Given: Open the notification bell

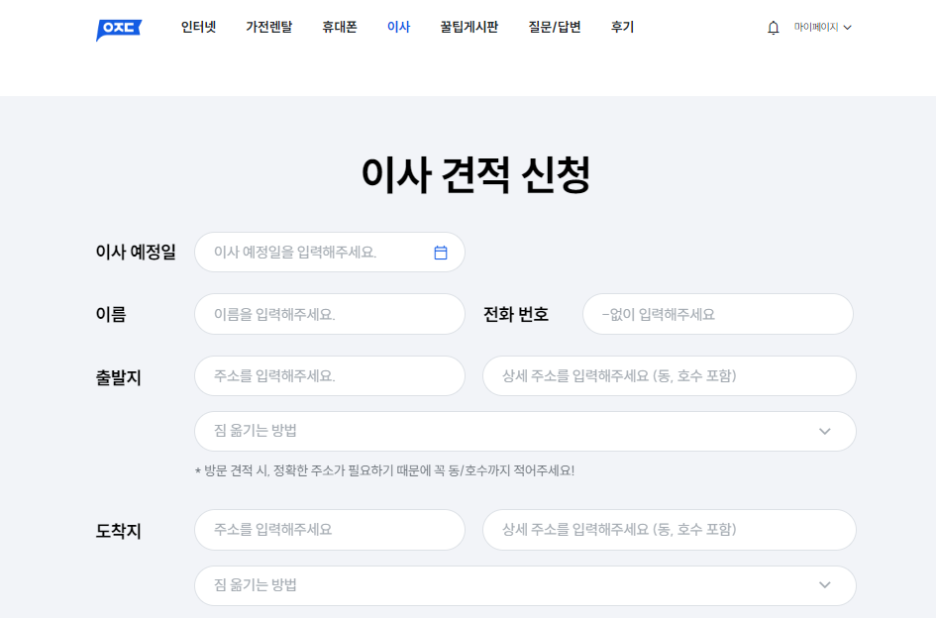Looking at the screenshot, I should [x=773, y=27].
